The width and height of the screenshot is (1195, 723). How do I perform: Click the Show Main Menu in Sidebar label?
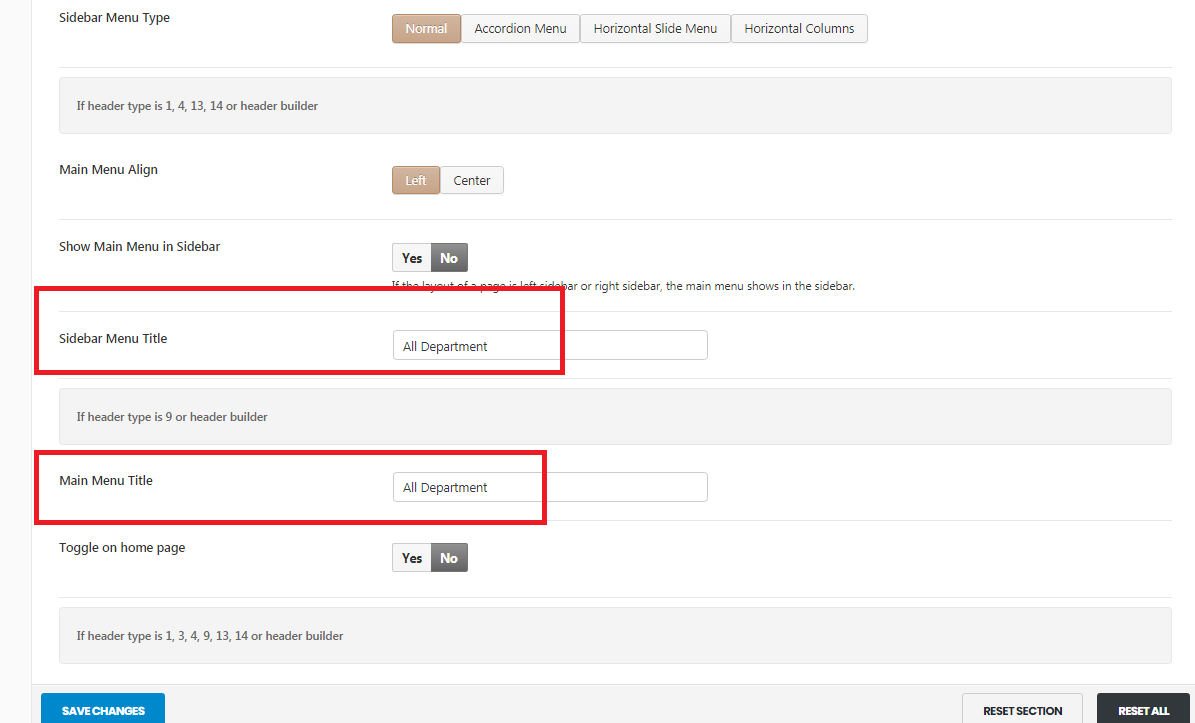(x=139, y=247)
